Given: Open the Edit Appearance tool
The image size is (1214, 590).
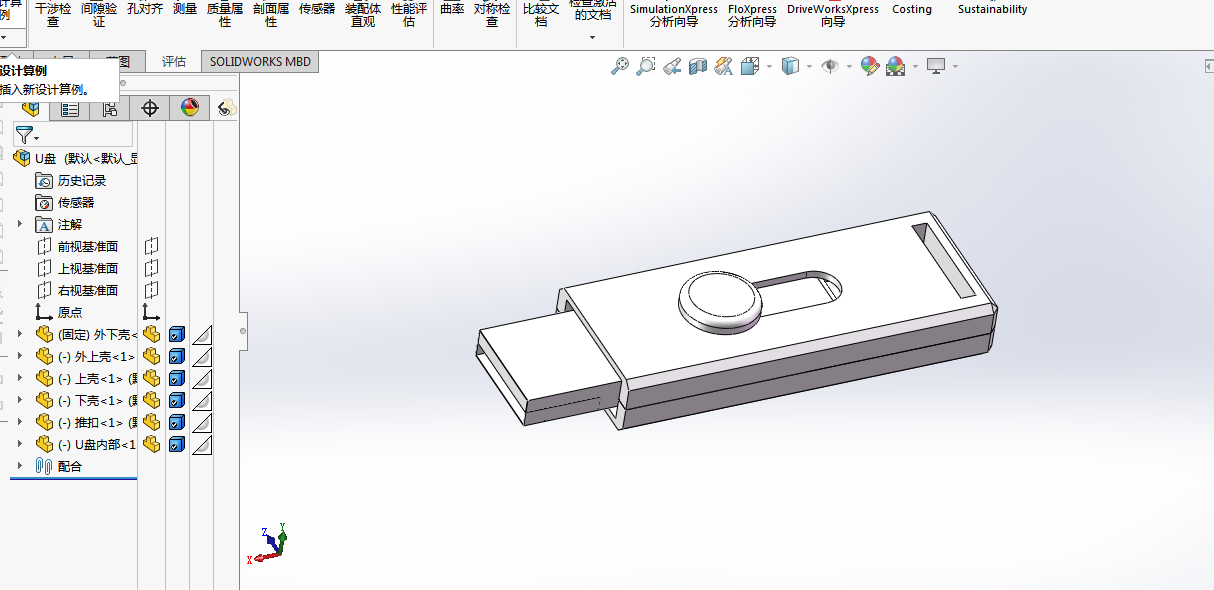Looking at the screenshot, I should point(869,66).
